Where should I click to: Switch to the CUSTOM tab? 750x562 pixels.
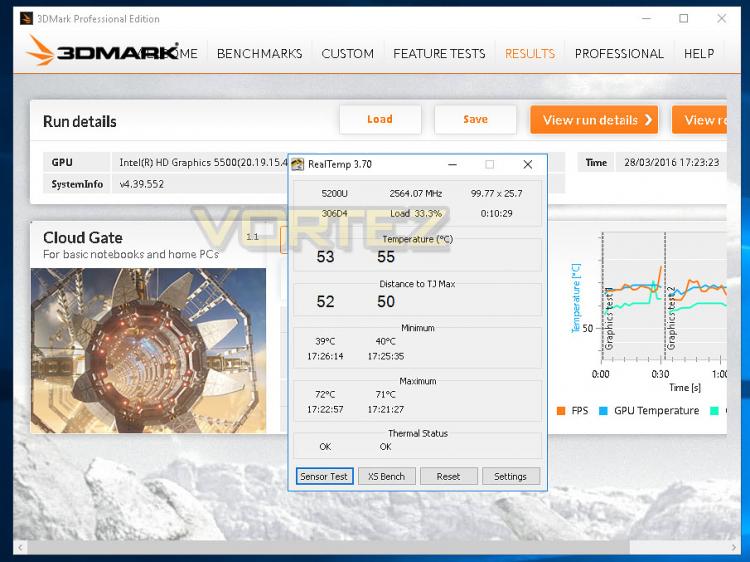(348, 54)
